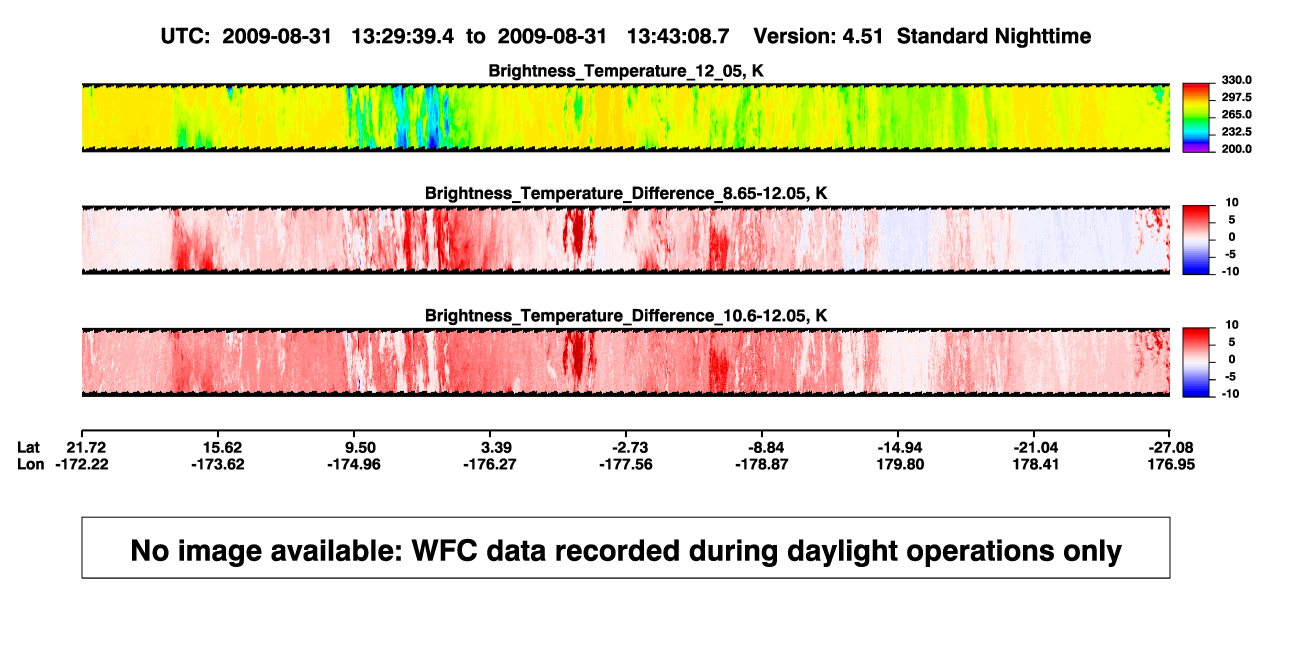Click the start time 13:29:39.4

click(x=403, y=37)
